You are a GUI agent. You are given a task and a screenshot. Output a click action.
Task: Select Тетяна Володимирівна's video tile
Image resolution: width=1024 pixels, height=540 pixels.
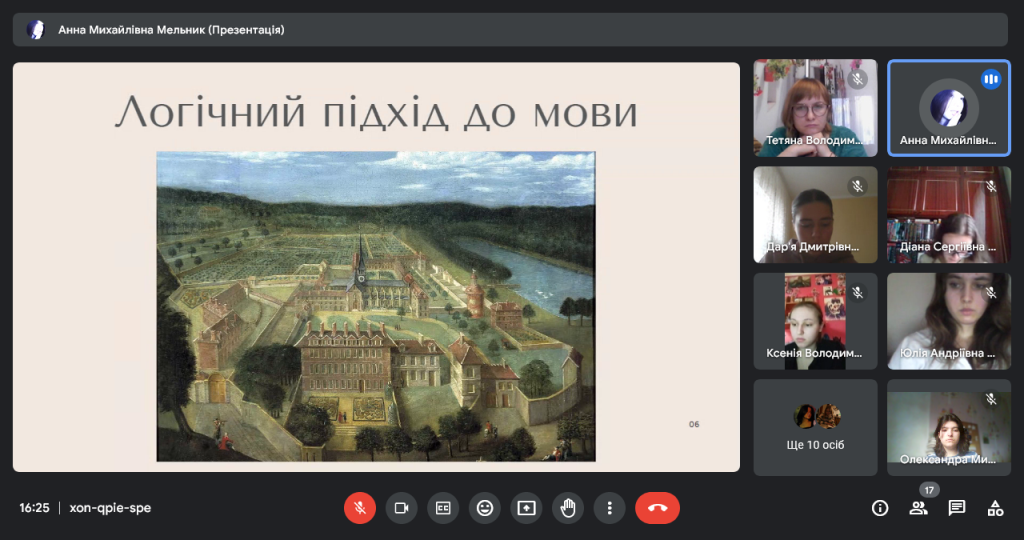(x=815, y=108)
